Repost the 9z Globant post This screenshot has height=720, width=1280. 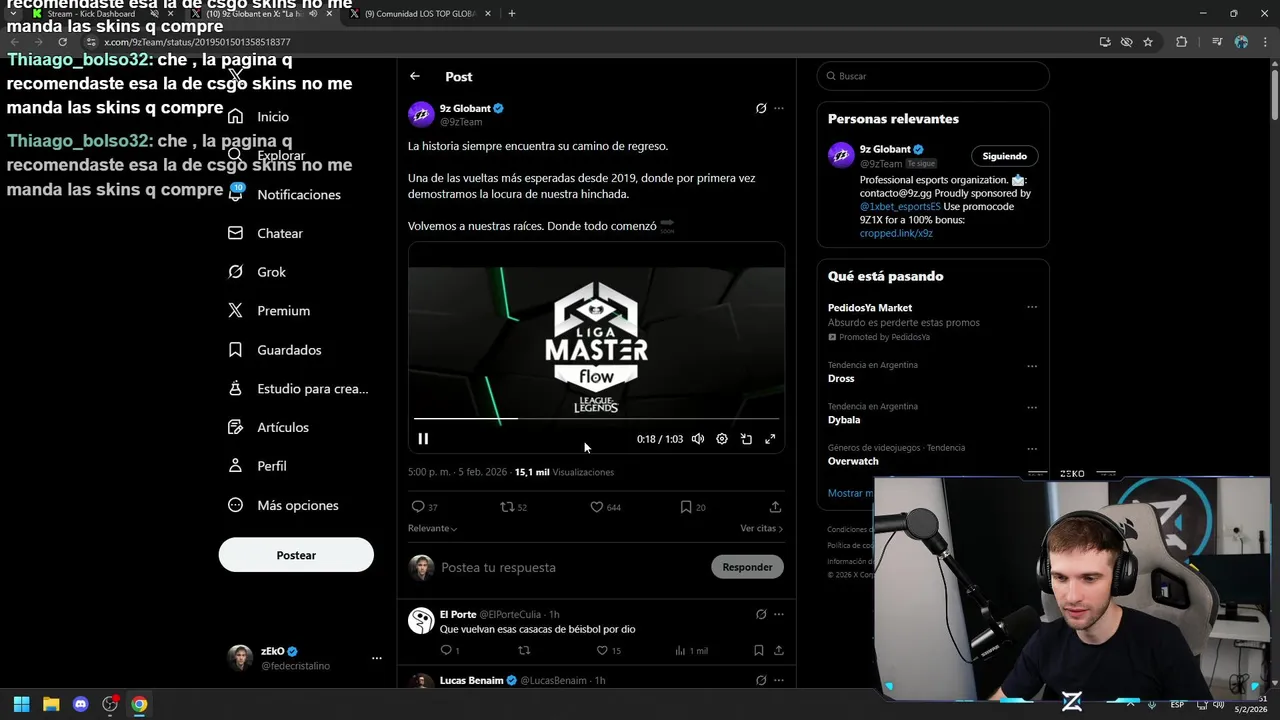tap(513, 507)
